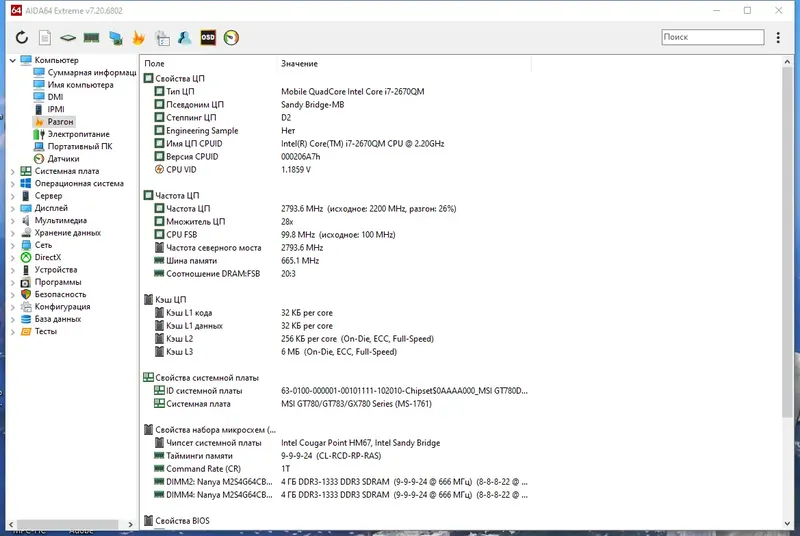The height and width of the screenshot is (536, 800).
Task: Open the Report page icon in toolbar
Action: [45, 37]
